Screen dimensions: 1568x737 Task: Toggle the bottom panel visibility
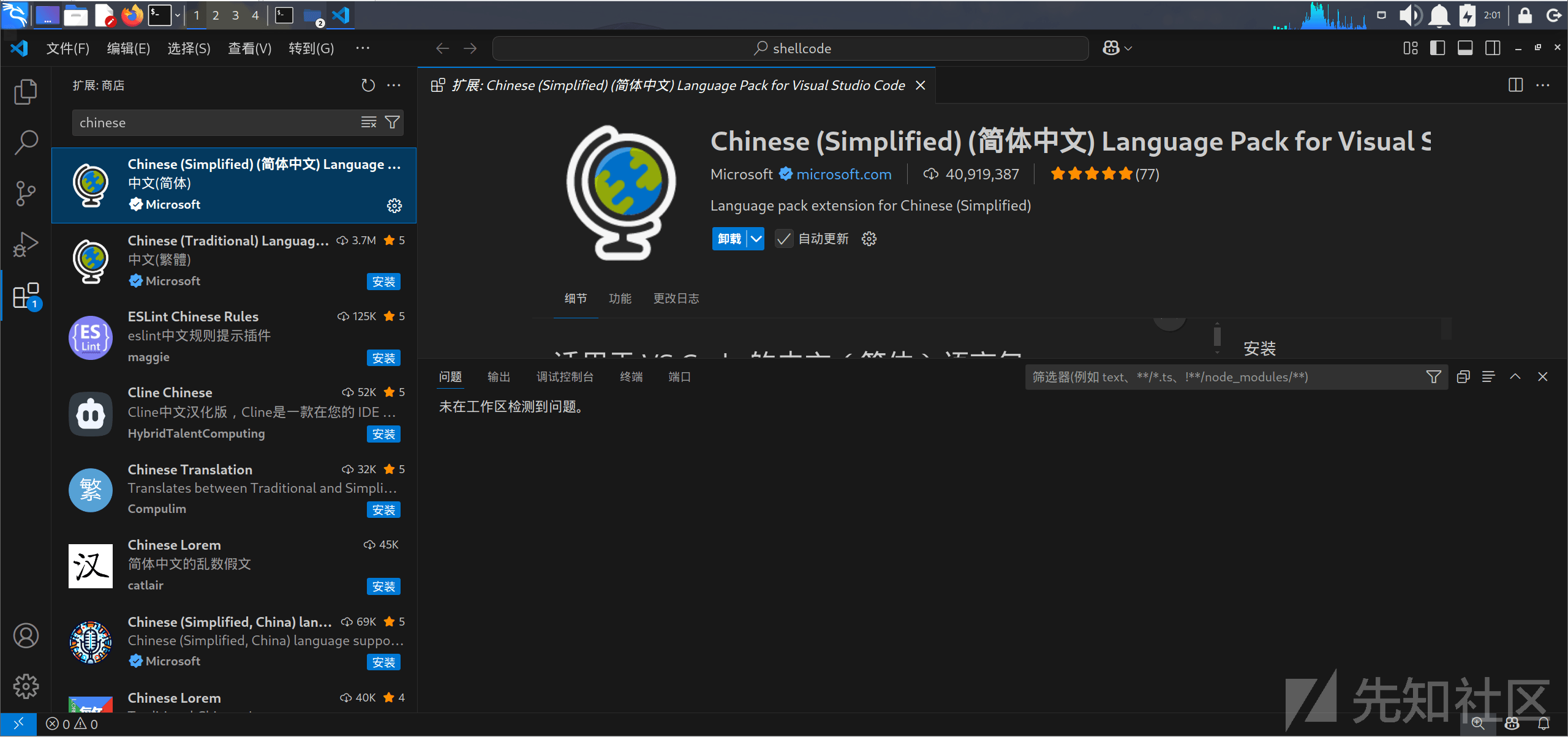tap(1465, 48)
